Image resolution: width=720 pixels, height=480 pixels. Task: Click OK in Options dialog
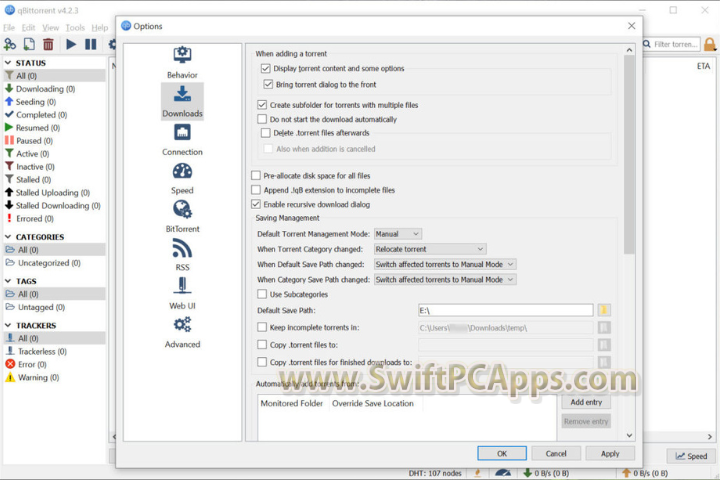click(x=502, y=453)
